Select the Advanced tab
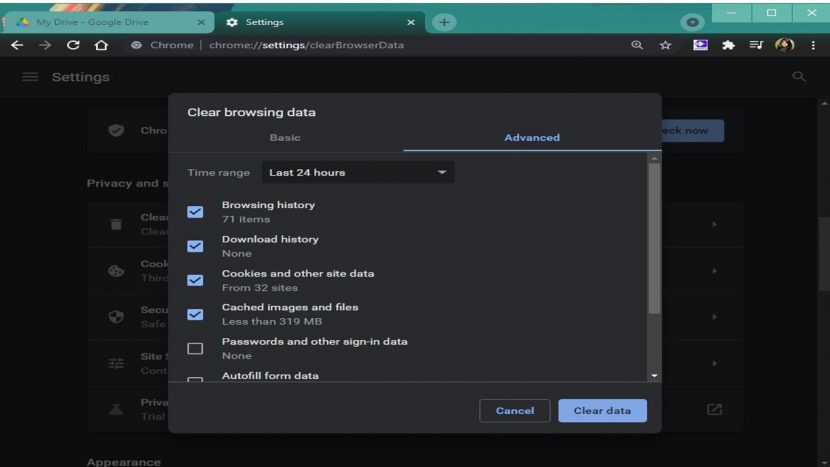Screen dimensions: 830x467 (x=532, y=138)
